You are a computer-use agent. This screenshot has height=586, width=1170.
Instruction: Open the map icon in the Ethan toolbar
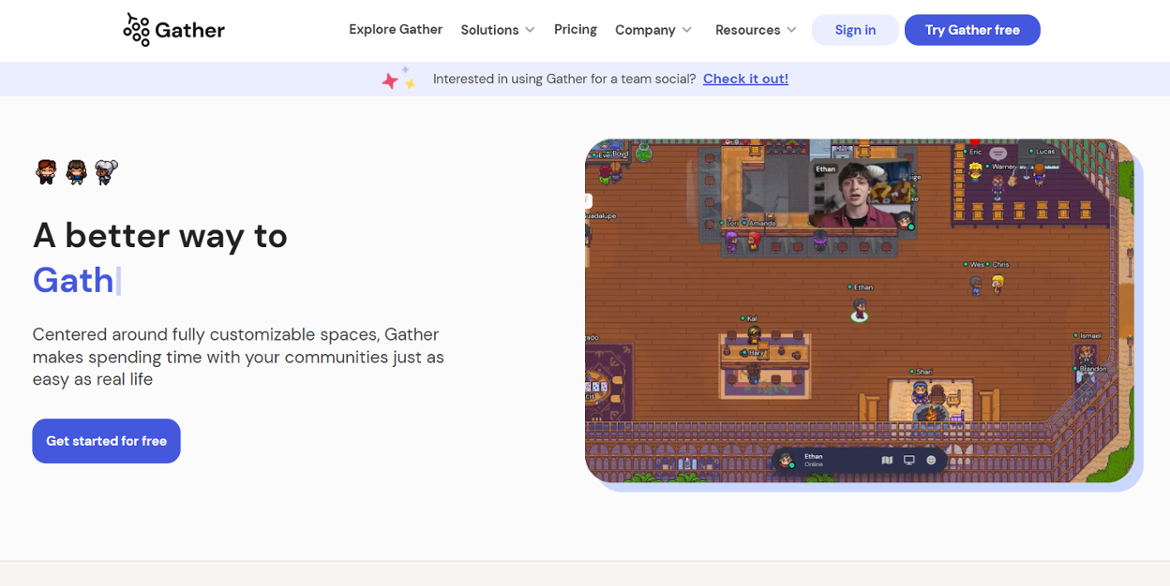point(886,461)
